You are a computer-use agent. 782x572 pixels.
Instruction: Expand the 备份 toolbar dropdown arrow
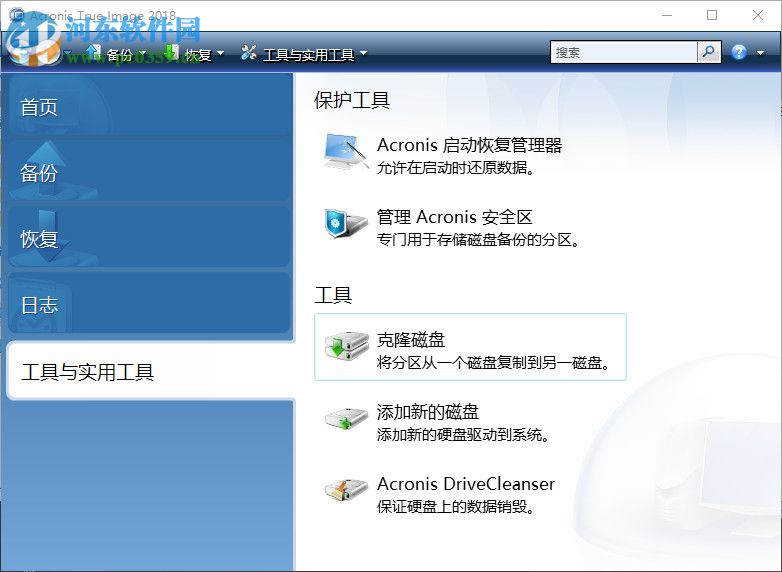[142, 53]
